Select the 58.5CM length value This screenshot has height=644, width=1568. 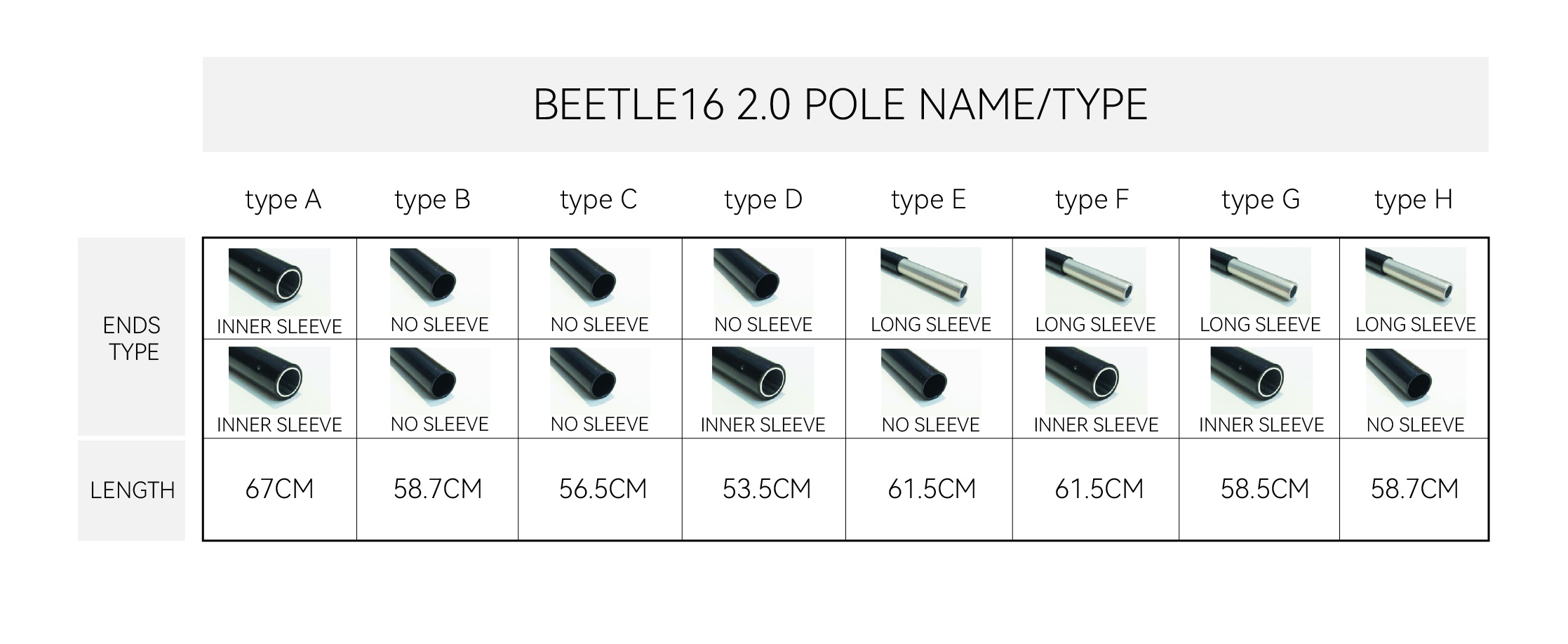1265,489
